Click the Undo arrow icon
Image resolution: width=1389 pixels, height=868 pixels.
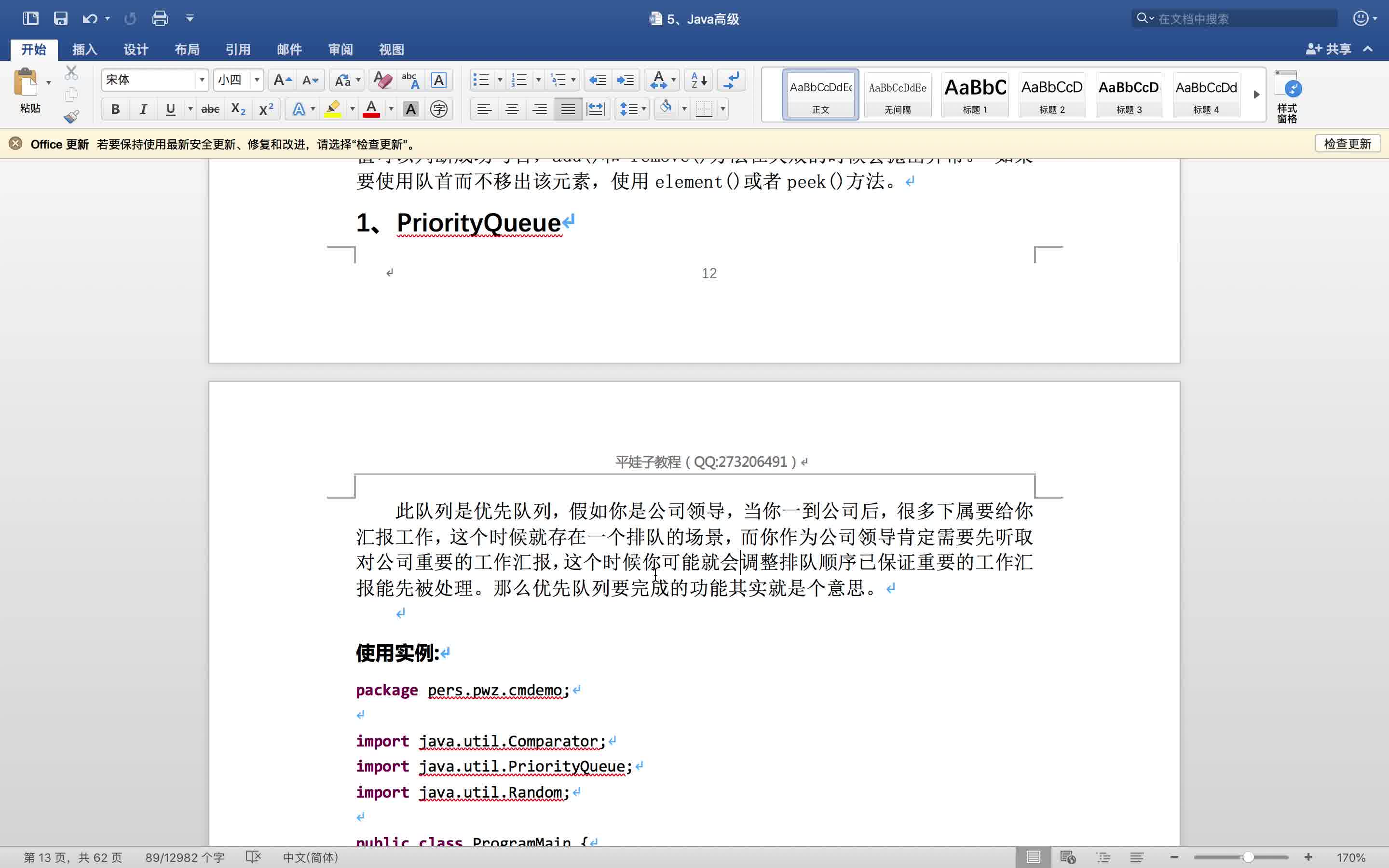click(x=90, y=18)
